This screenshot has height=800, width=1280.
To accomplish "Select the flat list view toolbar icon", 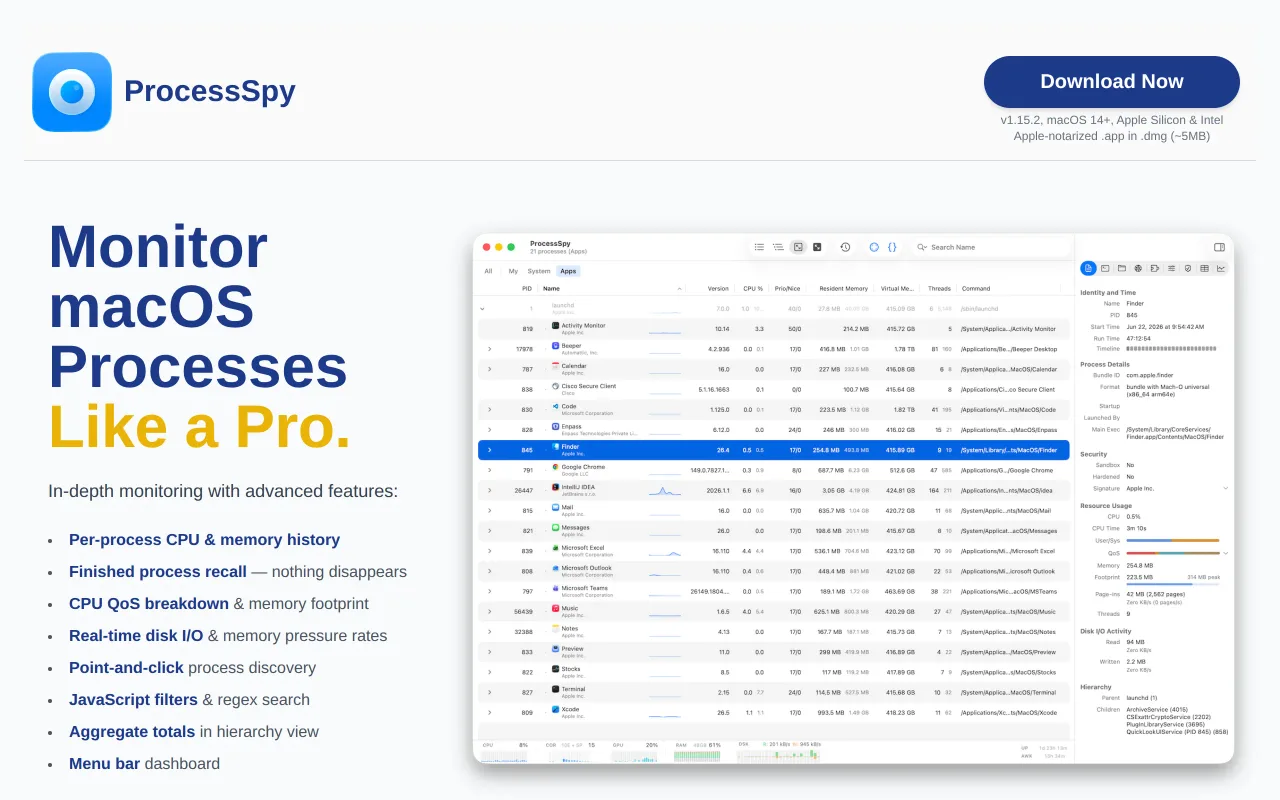I will coord(759,247).
